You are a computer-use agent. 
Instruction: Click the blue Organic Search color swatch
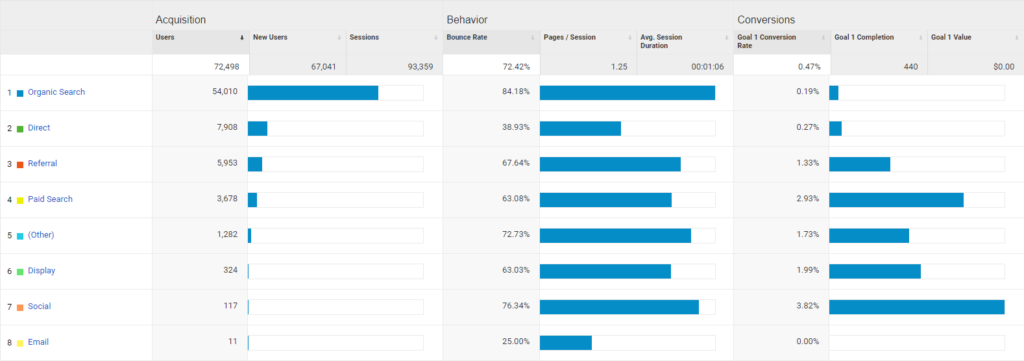[20, 93]
